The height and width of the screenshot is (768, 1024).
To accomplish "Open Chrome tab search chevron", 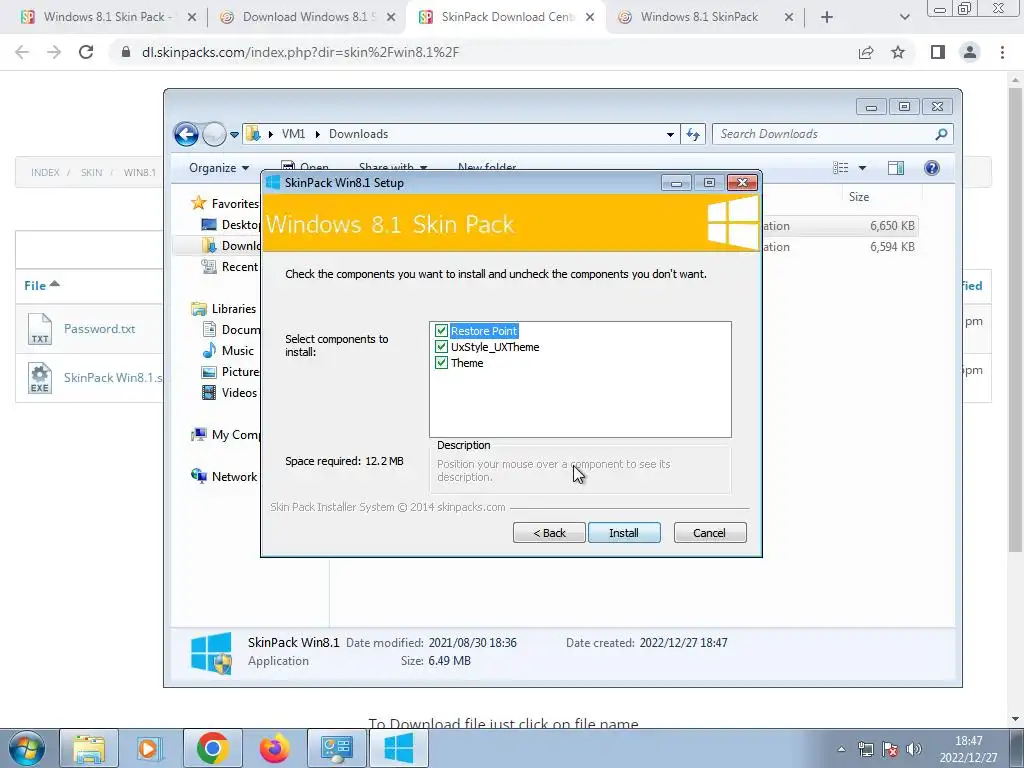I will tap(904, 18).
